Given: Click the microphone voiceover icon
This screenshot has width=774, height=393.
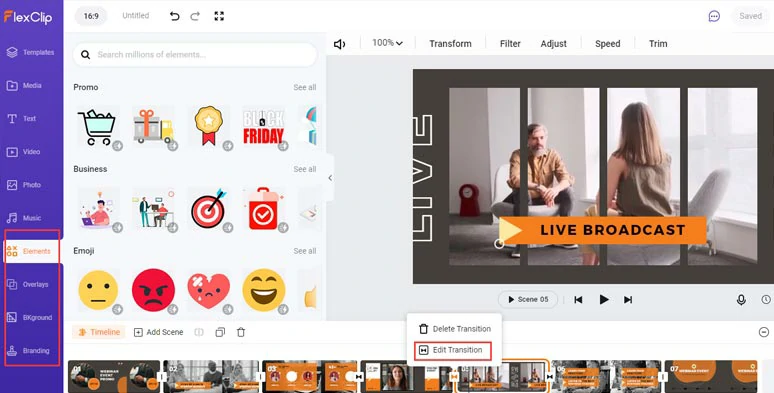Looking at the screenshot, I should [x=741, y=300].
